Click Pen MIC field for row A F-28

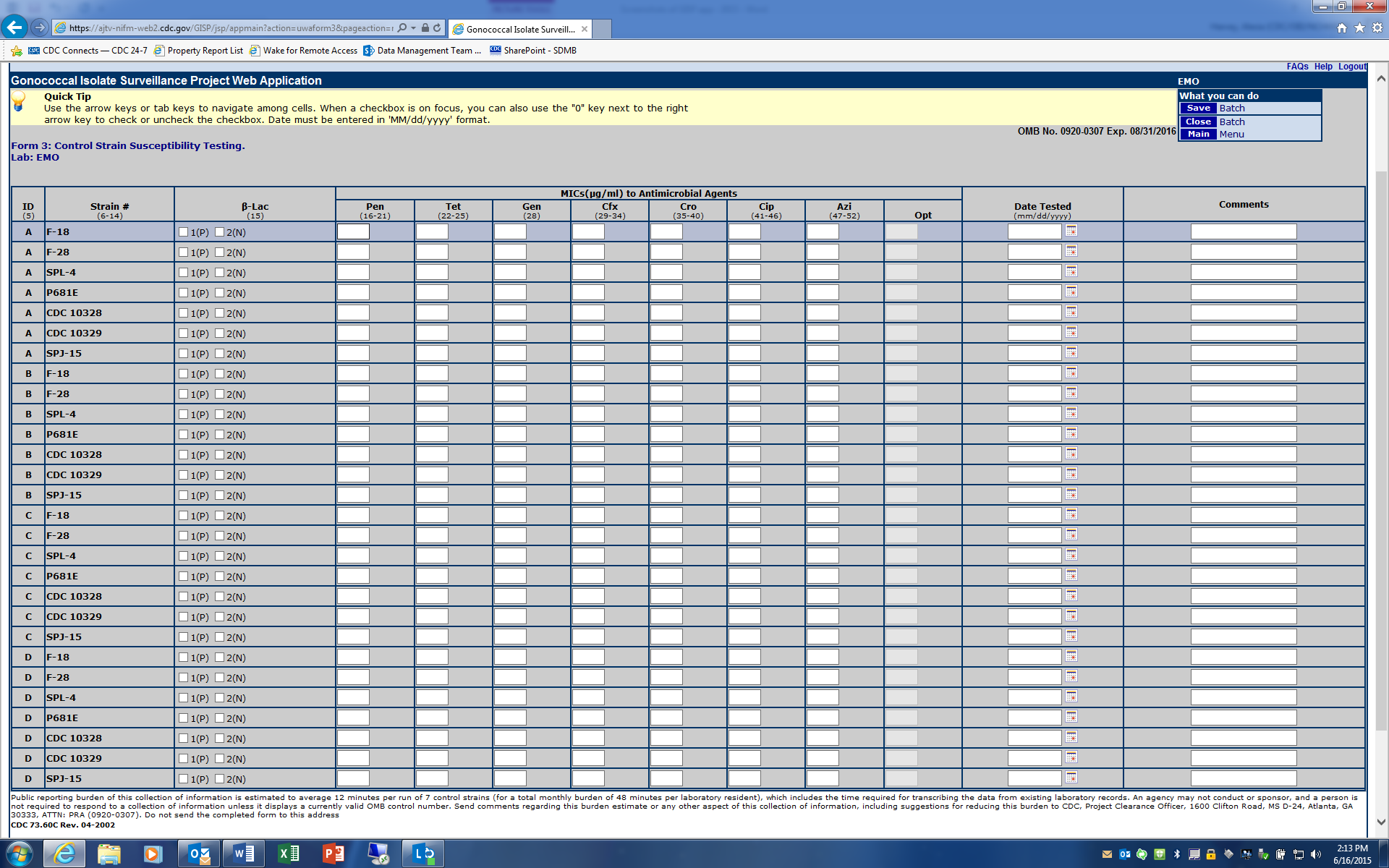click(x=353, y=252)
